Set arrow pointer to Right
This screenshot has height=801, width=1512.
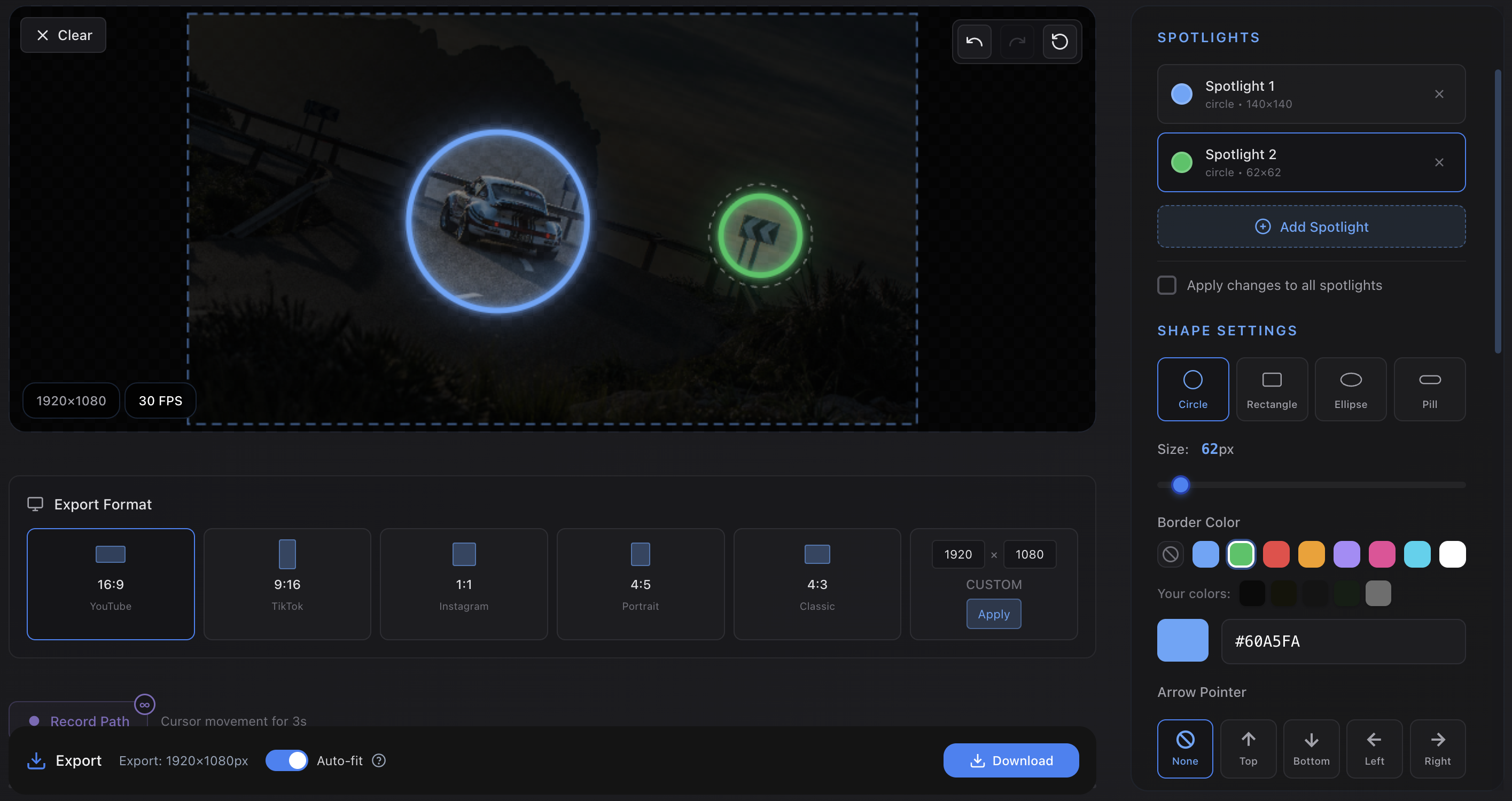click(x=1437, y=749)
